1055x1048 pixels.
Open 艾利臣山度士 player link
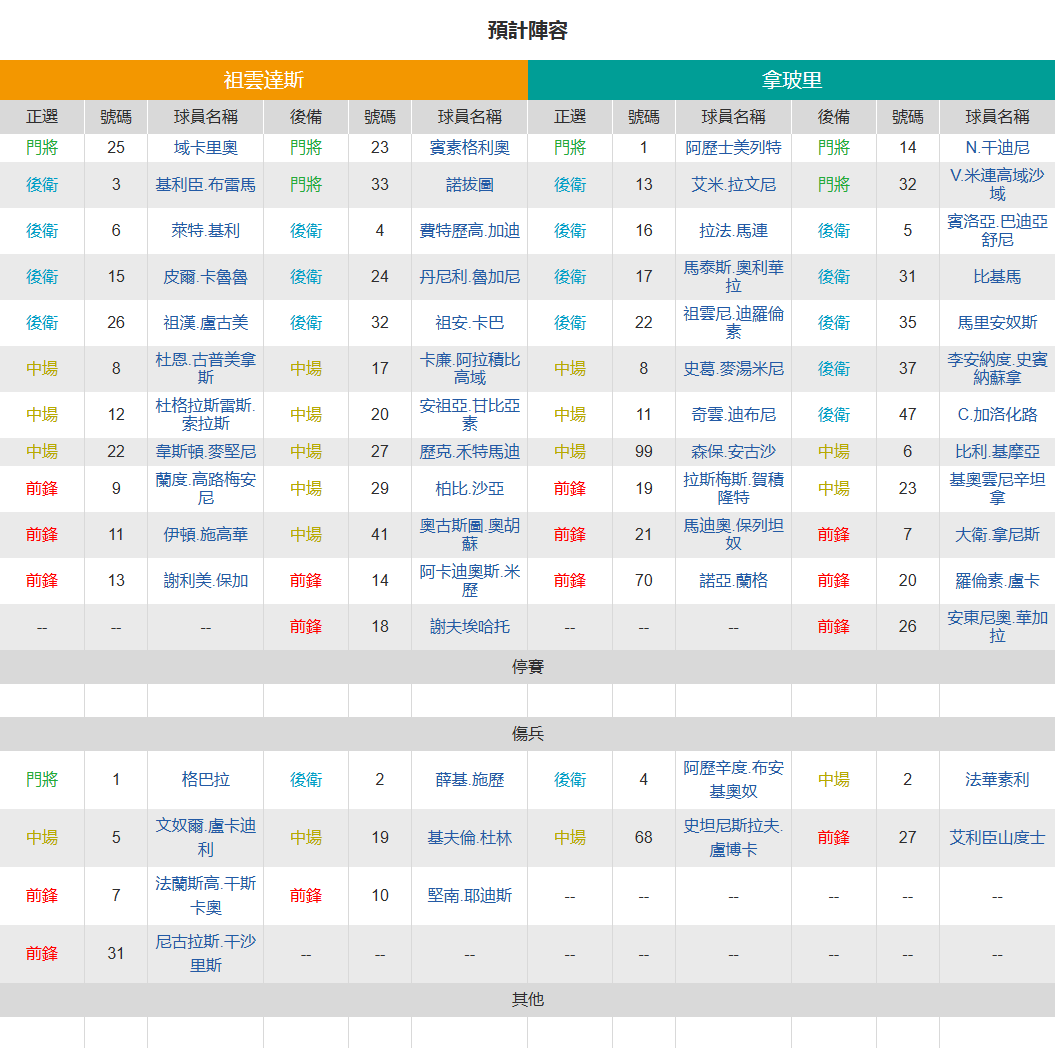point(997,837)
